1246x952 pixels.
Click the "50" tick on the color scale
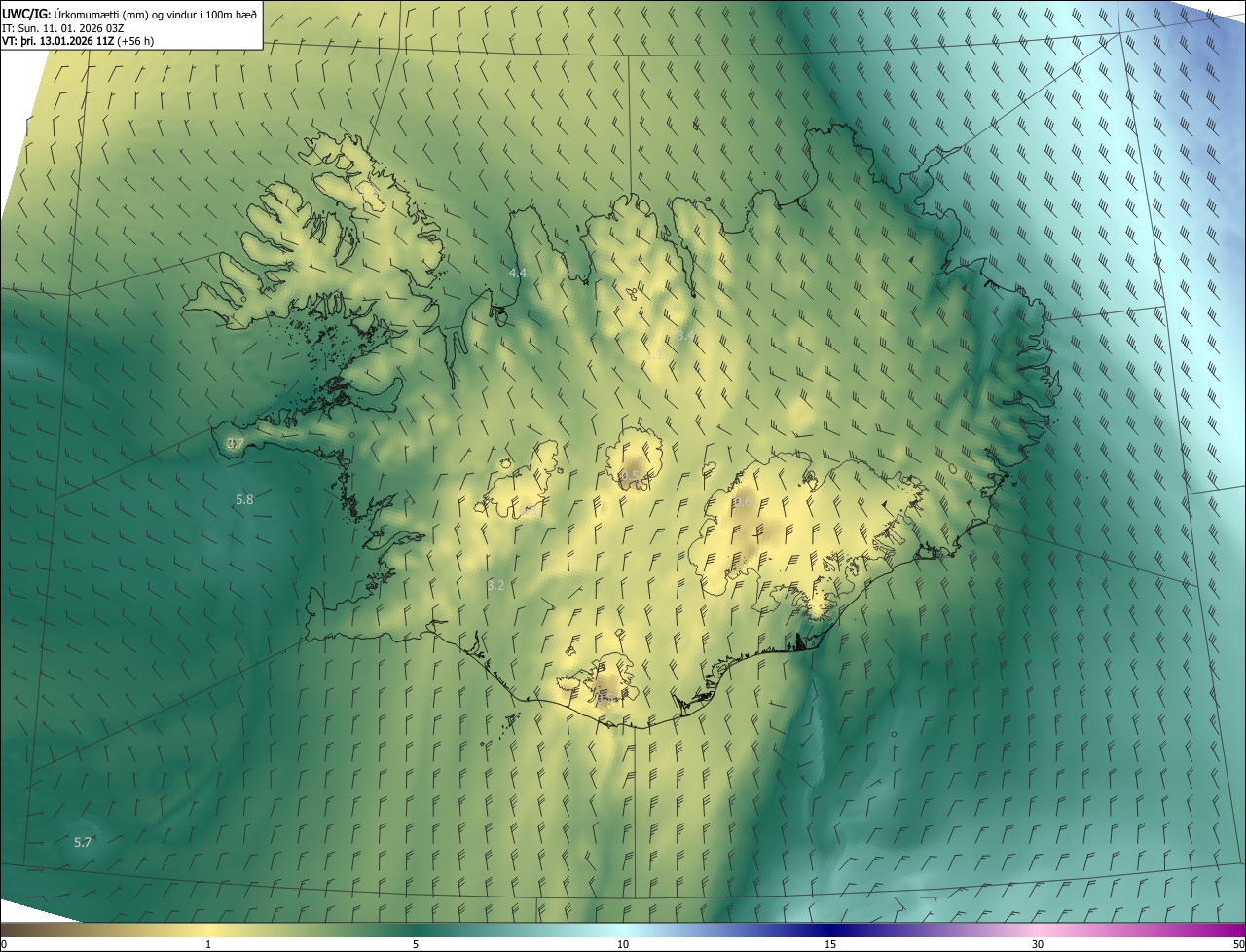point(1238,945)
